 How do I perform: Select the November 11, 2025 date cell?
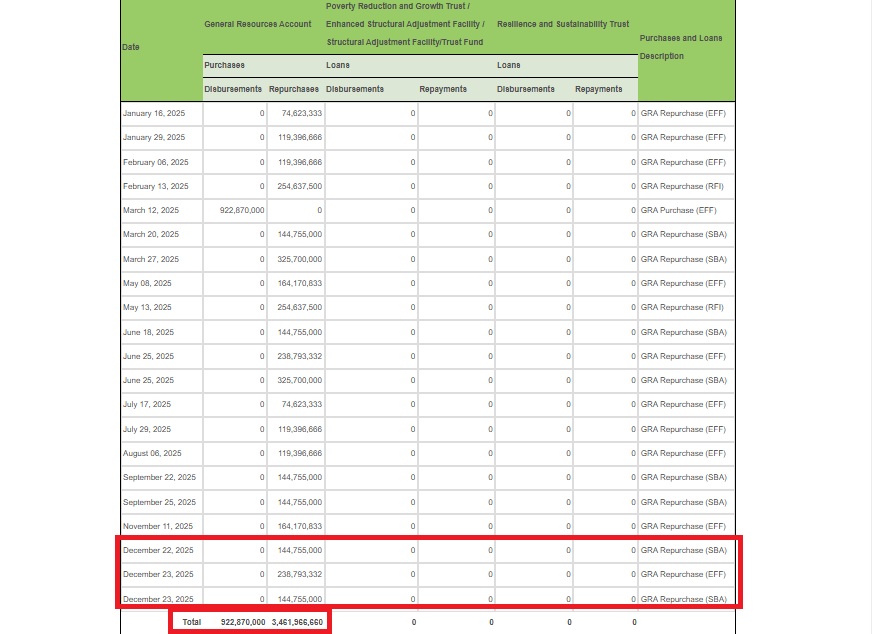(159, 526)
